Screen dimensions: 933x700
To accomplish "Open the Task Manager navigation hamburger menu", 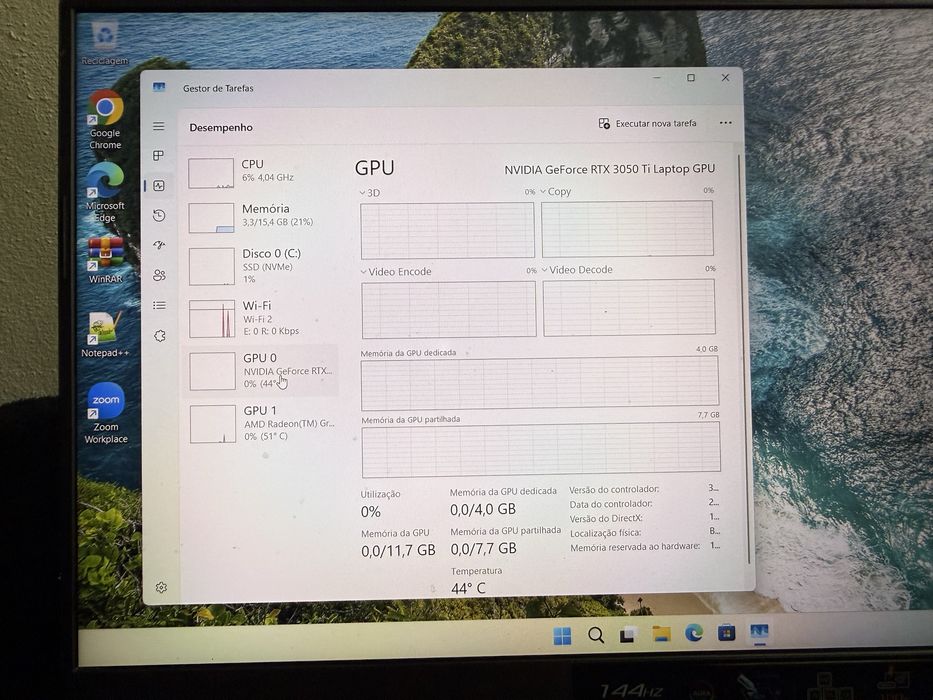I will coord(158,126).
